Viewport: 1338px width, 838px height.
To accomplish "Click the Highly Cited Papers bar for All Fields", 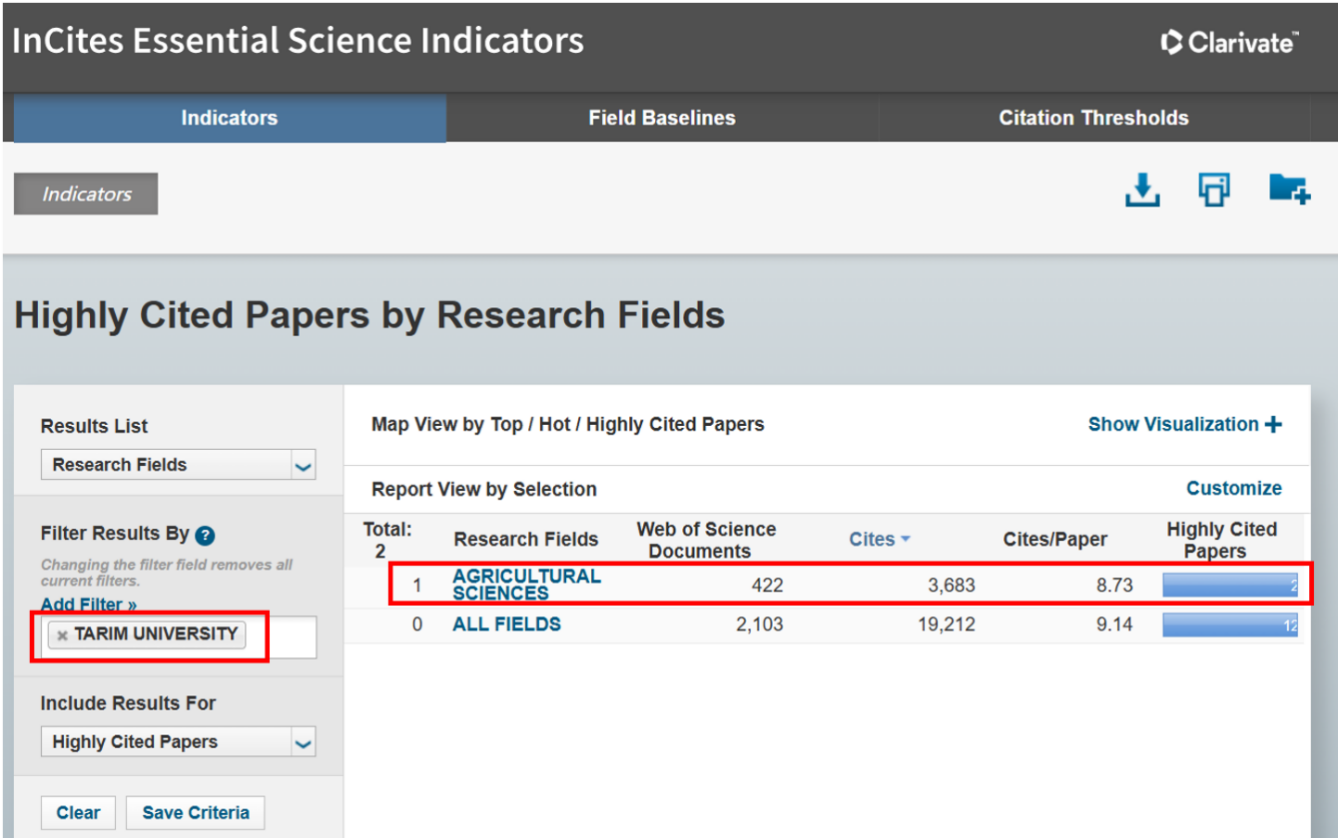I will (1229, 625).
